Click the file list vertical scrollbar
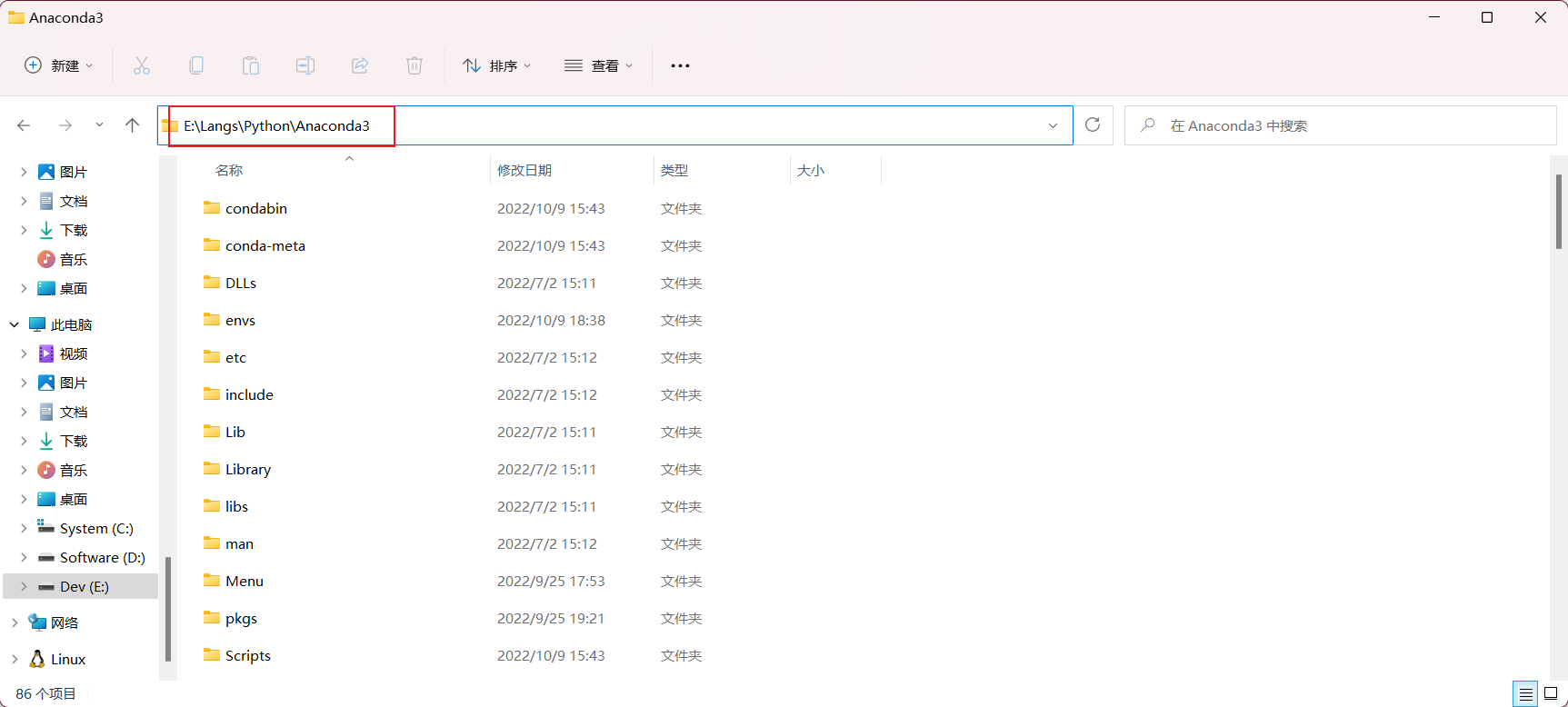Screen dimensions: 1568x707 pyautogui.click(x=1559, y=211)
